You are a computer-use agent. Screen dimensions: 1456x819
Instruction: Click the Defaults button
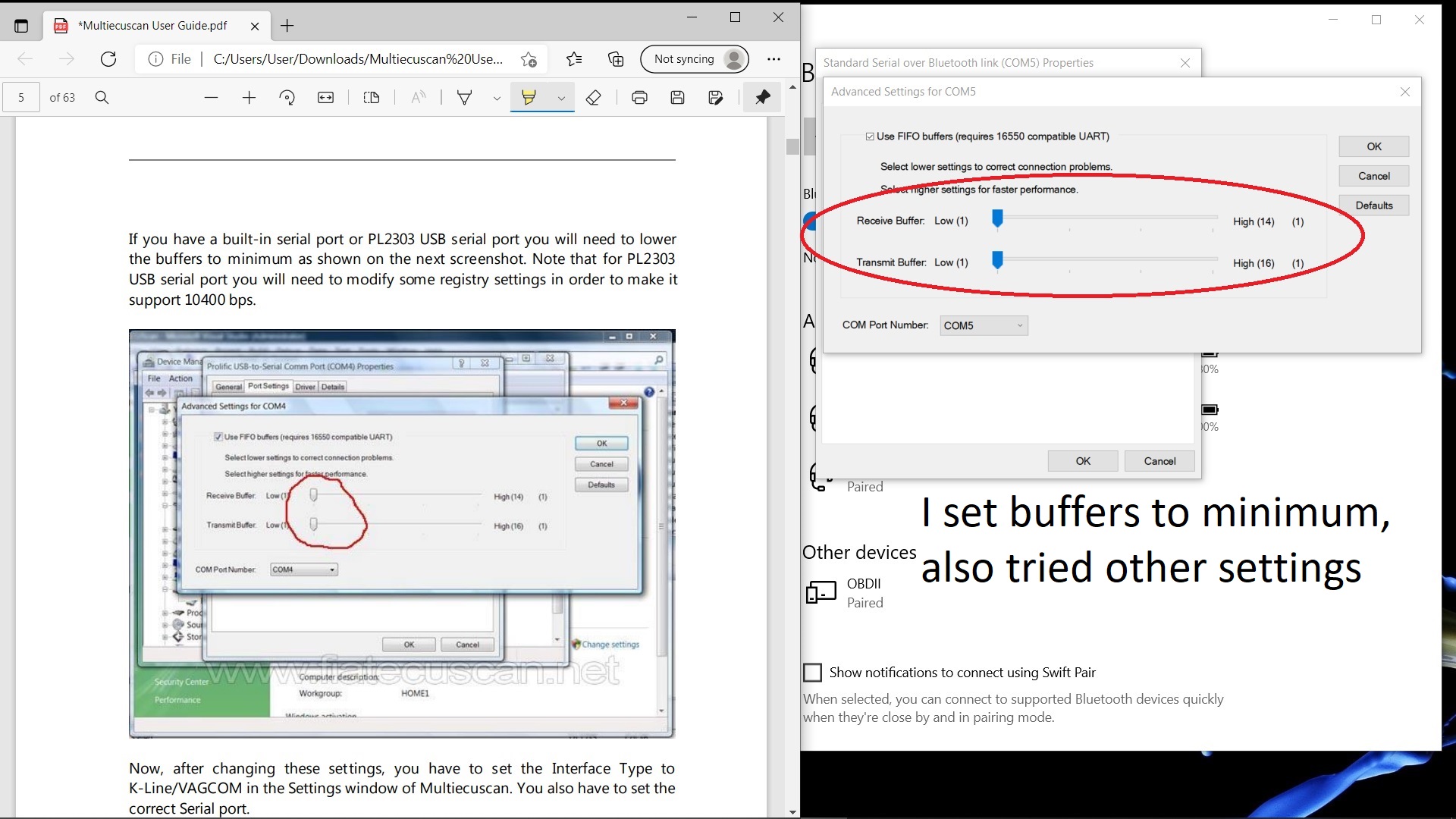pos(1373,206)
